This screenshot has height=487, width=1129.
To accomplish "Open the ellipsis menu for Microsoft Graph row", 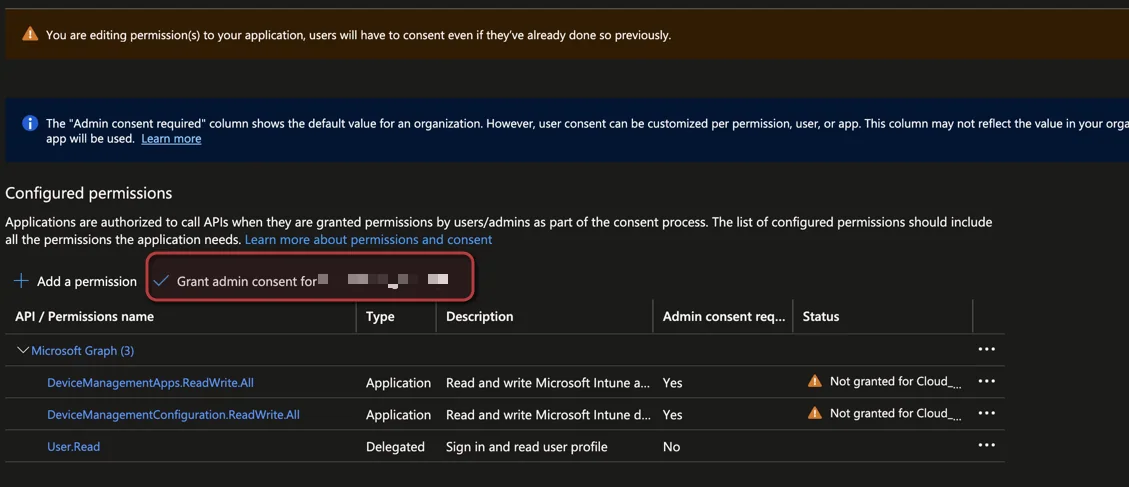I will pos(986,349).
